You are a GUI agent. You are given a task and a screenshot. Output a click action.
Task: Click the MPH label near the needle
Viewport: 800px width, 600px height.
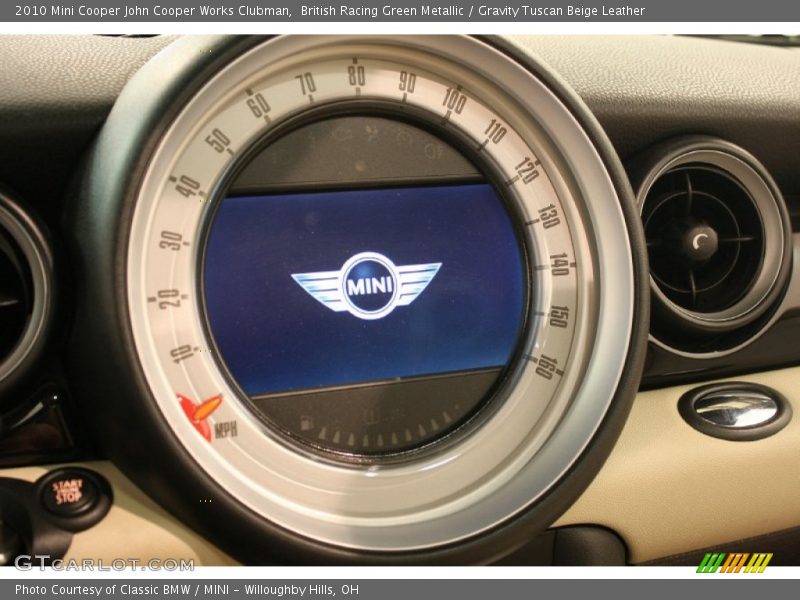click(x=226, y=430)
